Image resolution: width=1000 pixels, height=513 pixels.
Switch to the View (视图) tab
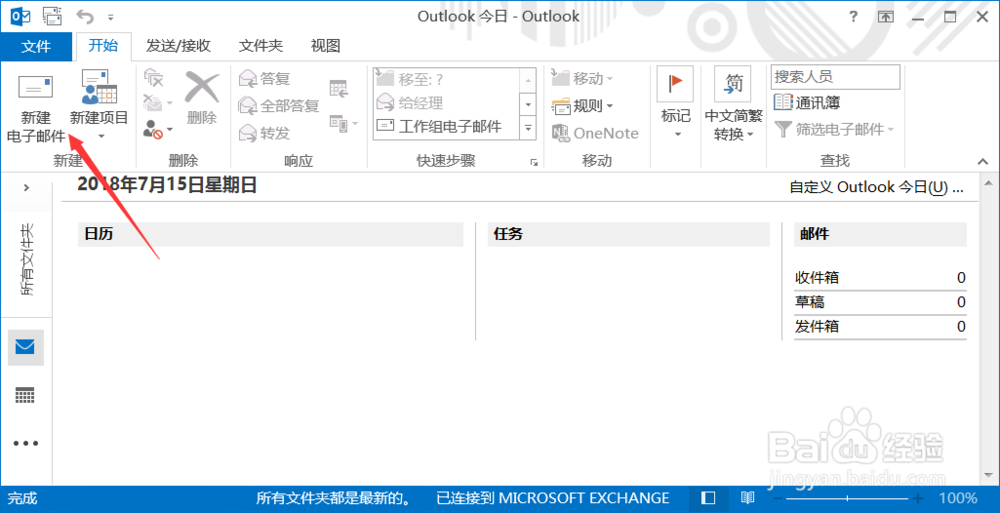click(325, 46)
